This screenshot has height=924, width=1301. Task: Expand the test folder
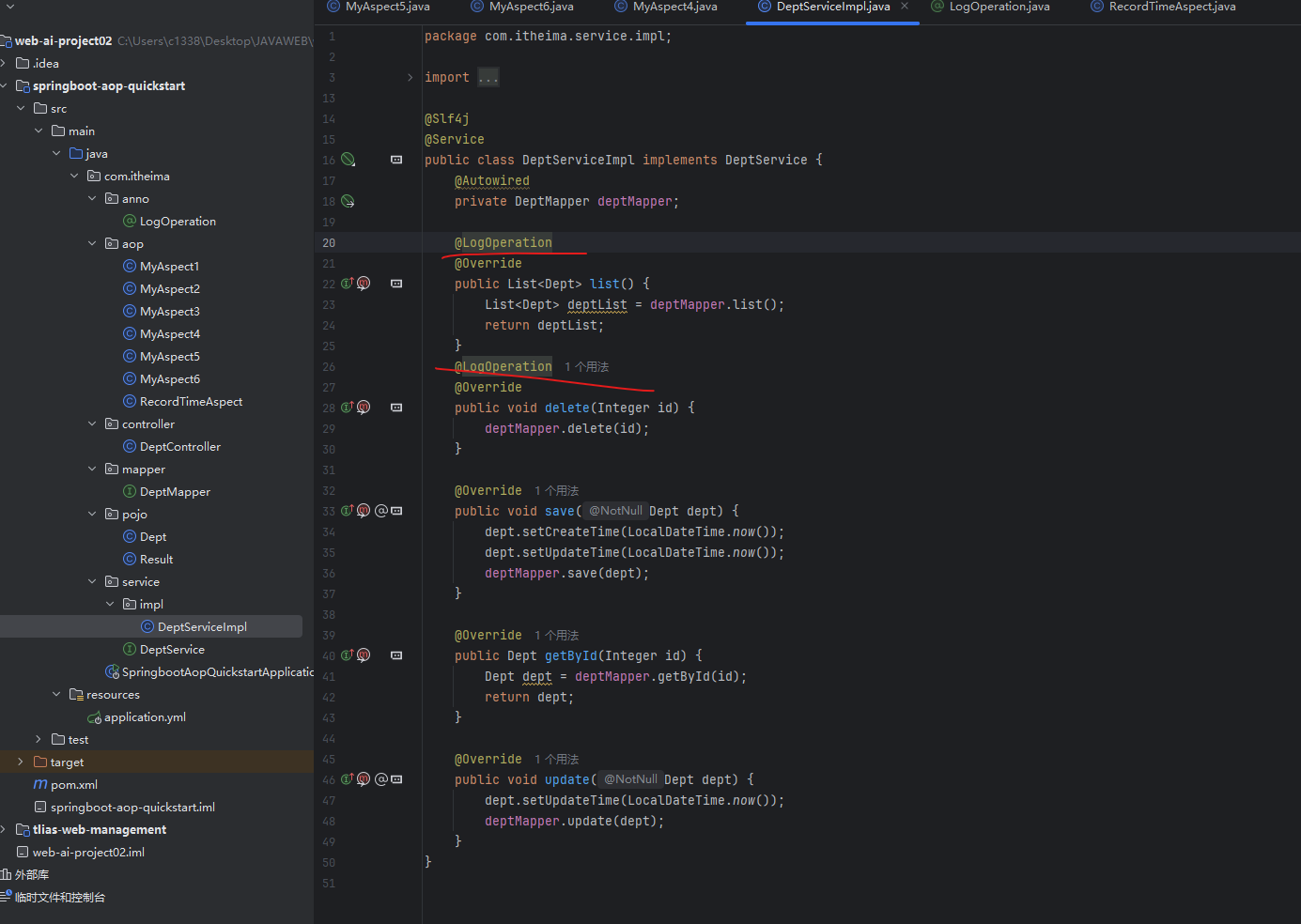pos(39,740)
